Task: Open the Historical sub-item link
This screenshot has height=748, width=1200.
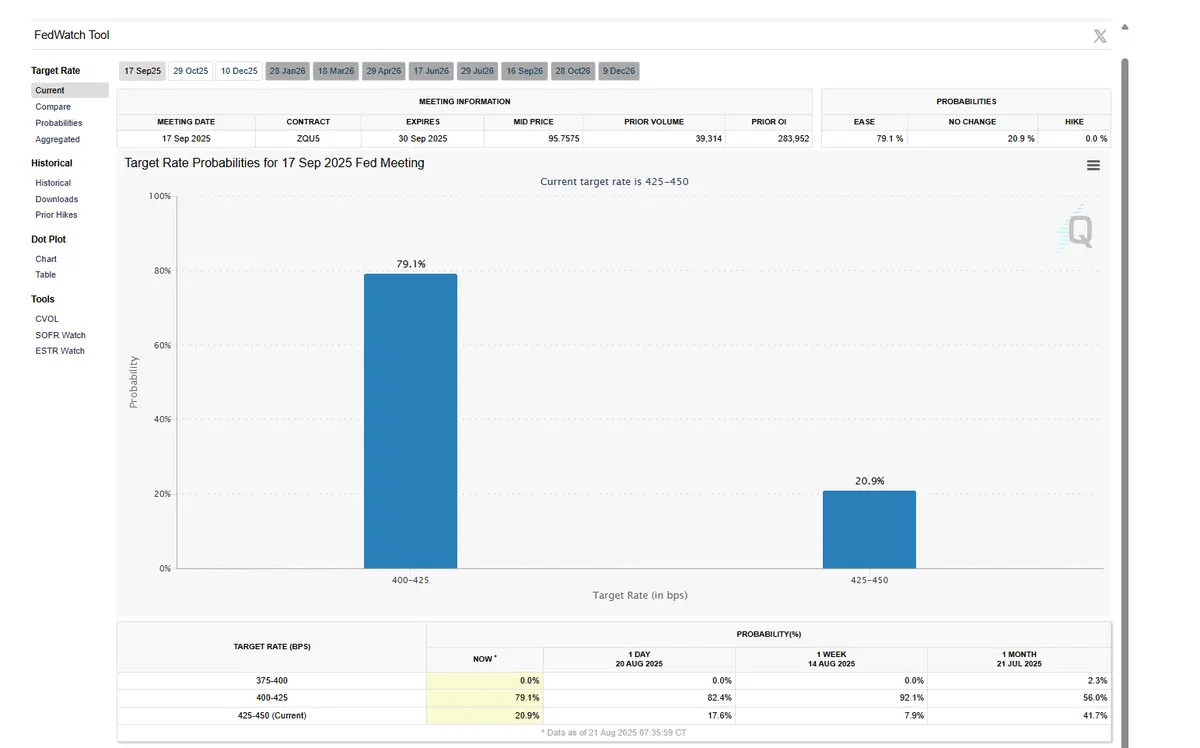Action: click(x=53, y=183)
